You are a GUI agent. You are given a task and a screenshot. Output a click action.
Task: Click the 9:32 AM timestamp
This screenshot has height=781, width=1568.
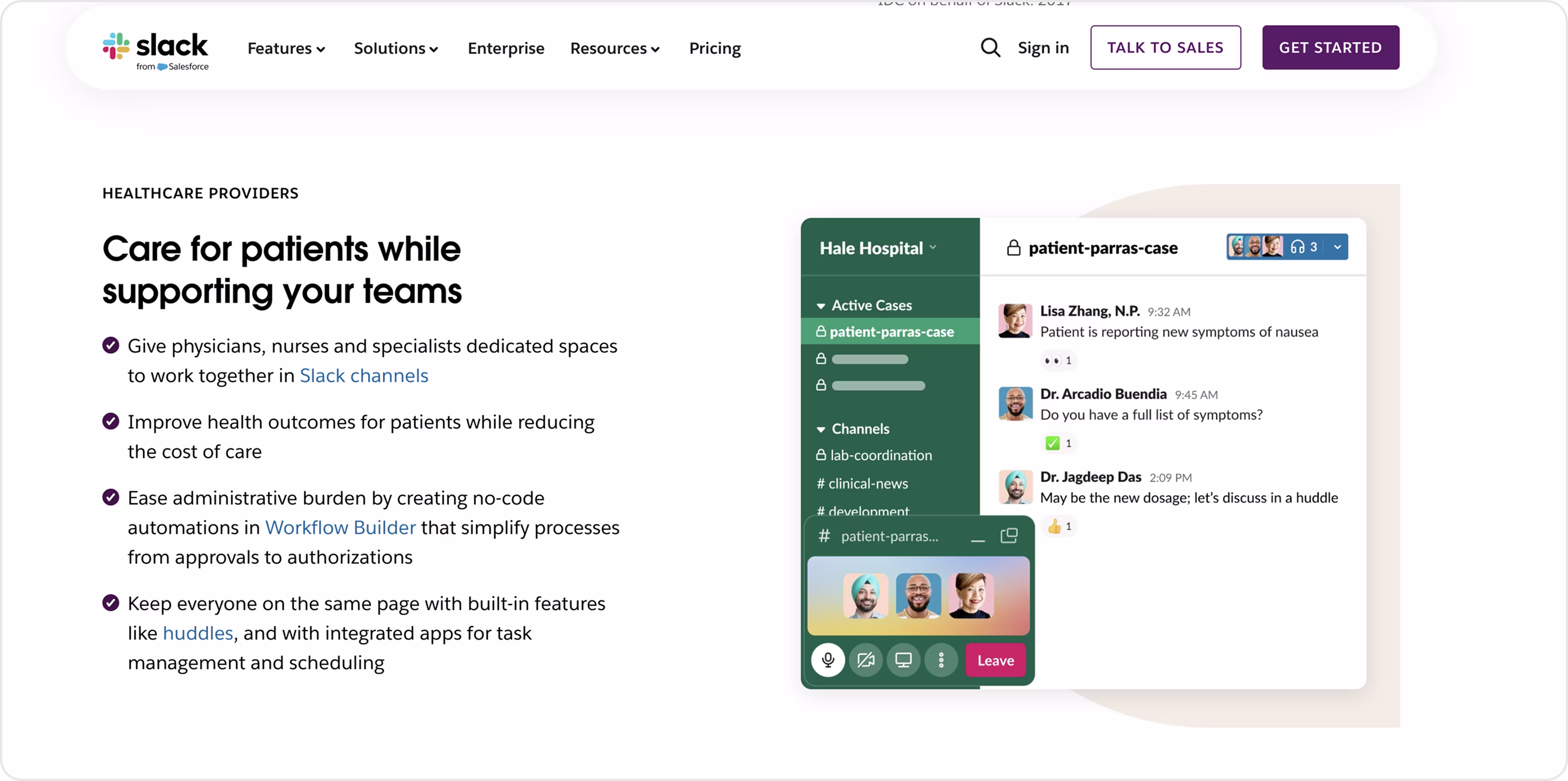(x=1169, y=312)
